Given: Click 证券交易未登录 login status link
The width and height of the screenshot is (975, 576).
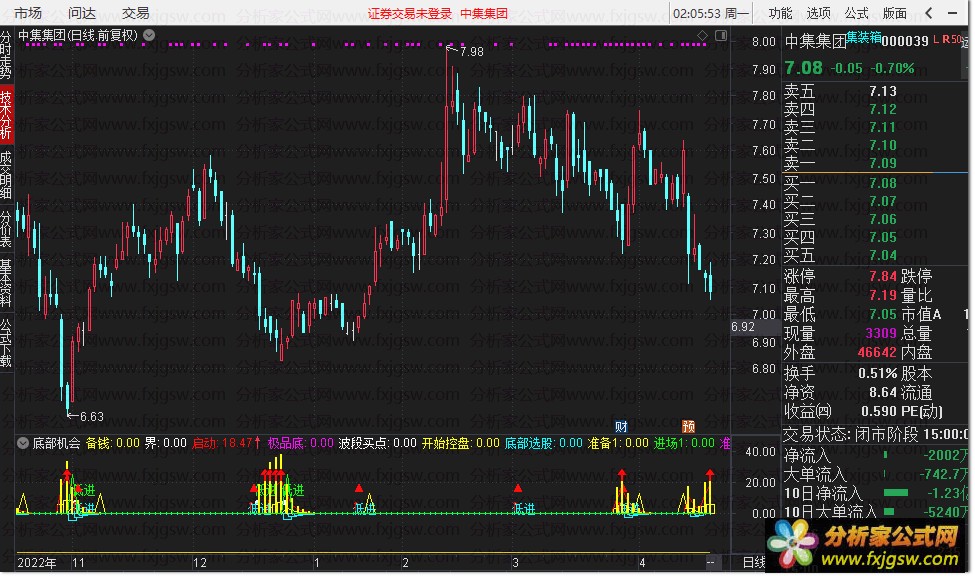Looking at the screenshot, I should [x=410, y=13].
